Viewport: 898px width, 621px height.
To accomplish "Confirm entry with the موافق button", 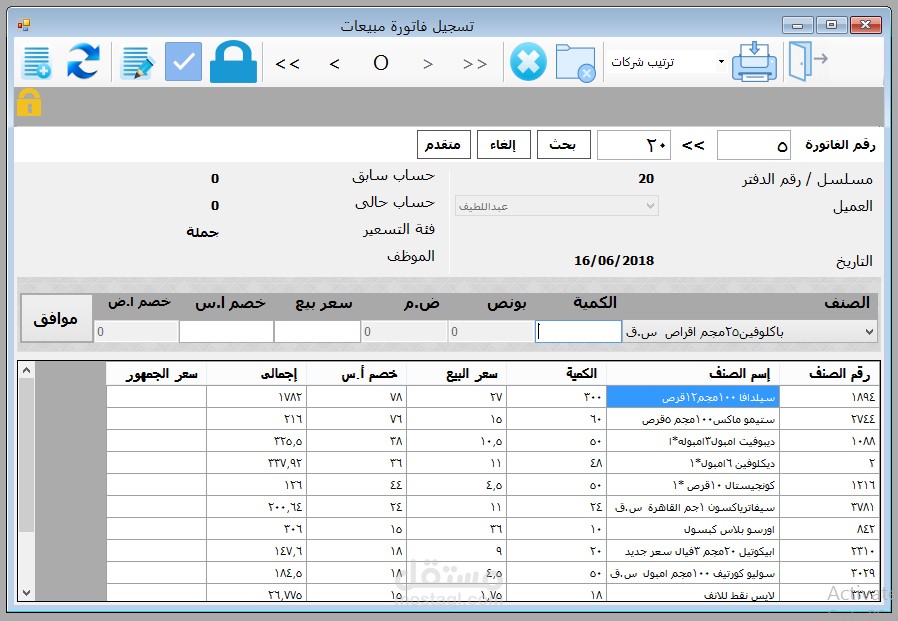I will pos(55,317).
